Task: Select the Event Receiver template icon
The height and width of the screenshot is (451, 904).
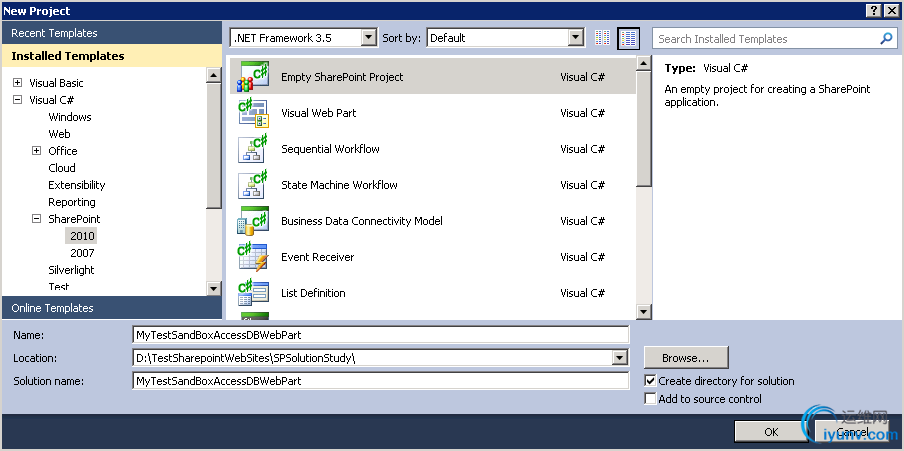Action: pos(254,257)
